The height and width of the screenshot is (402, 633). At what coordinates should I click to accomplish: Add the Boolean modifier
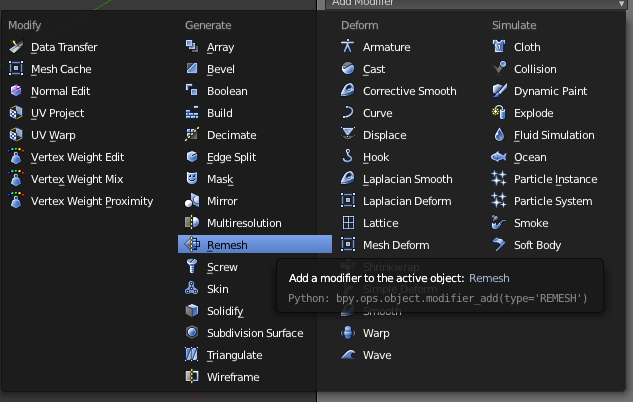pos(228,91)
